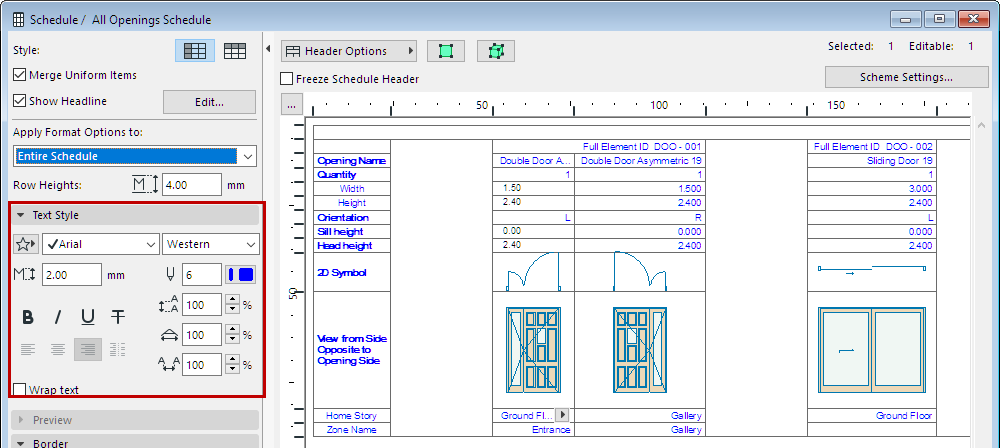Open the Western script dropdown
This screenshot has width=1000, height=448.
210,245
